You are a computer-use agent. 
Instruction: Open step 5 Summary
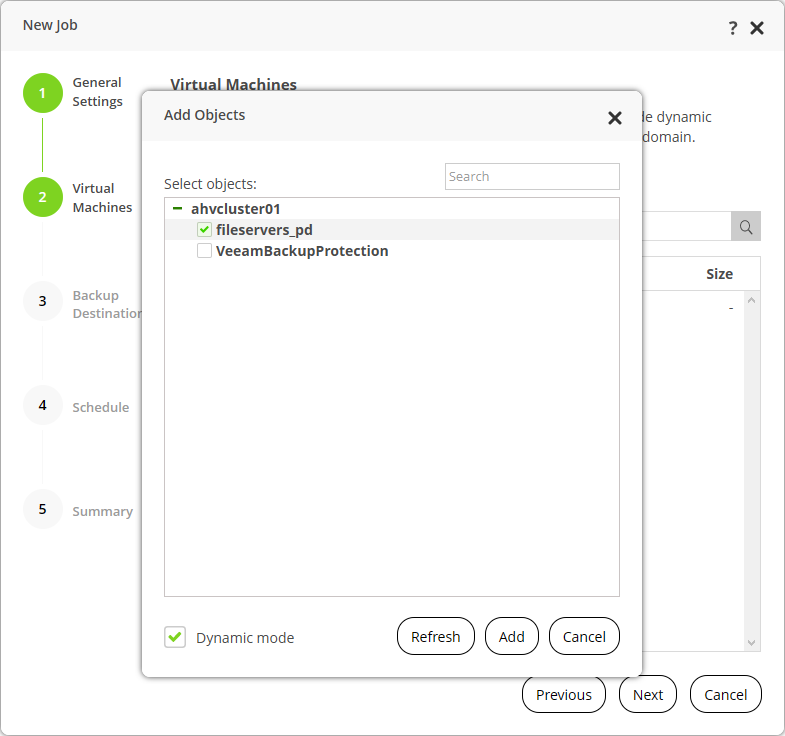43,509
